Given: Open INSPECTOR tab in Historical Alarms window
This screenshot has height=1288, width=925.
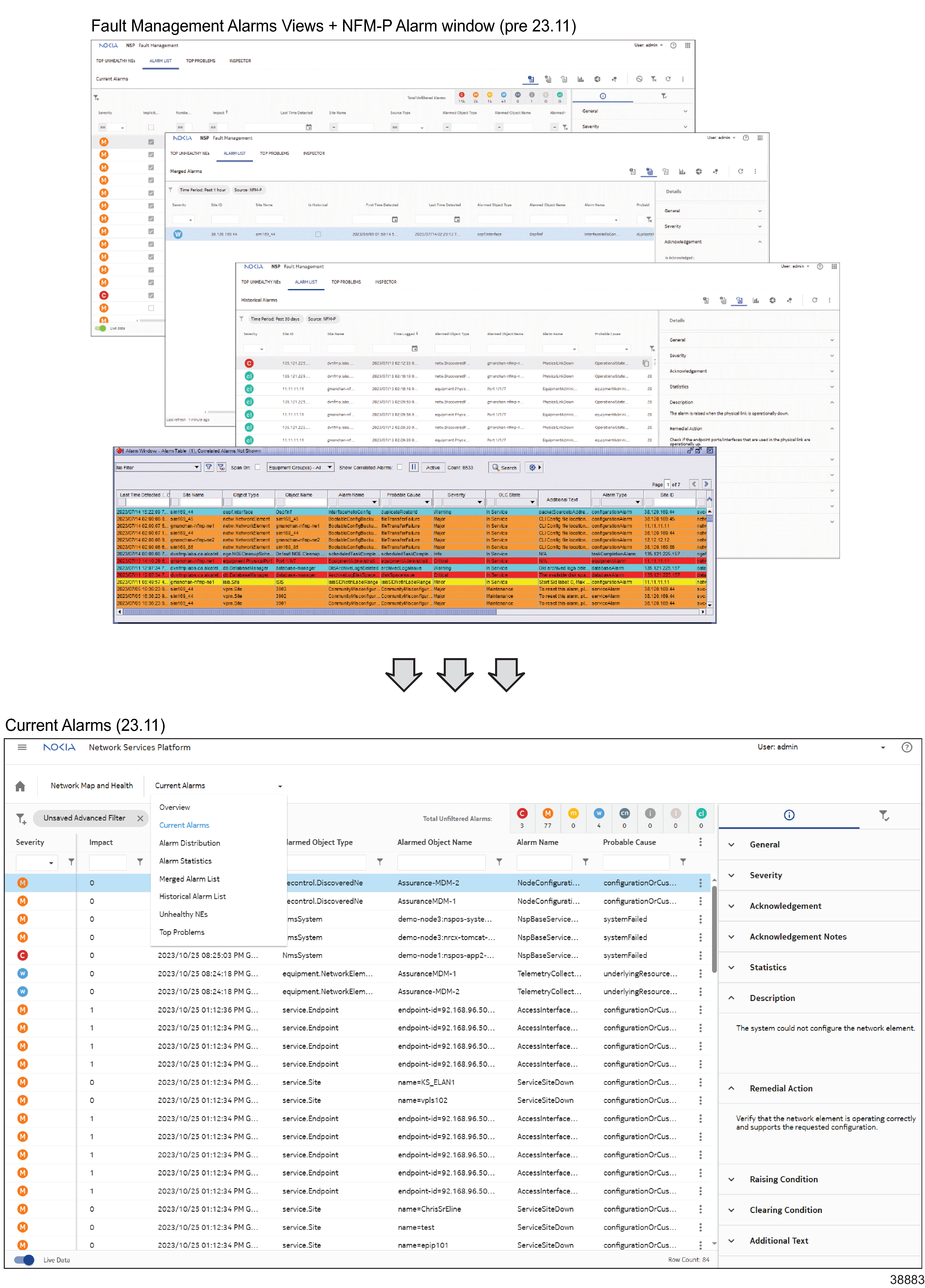Looking at the screenshot, I should pyautogui.click(x=386, y=282).
